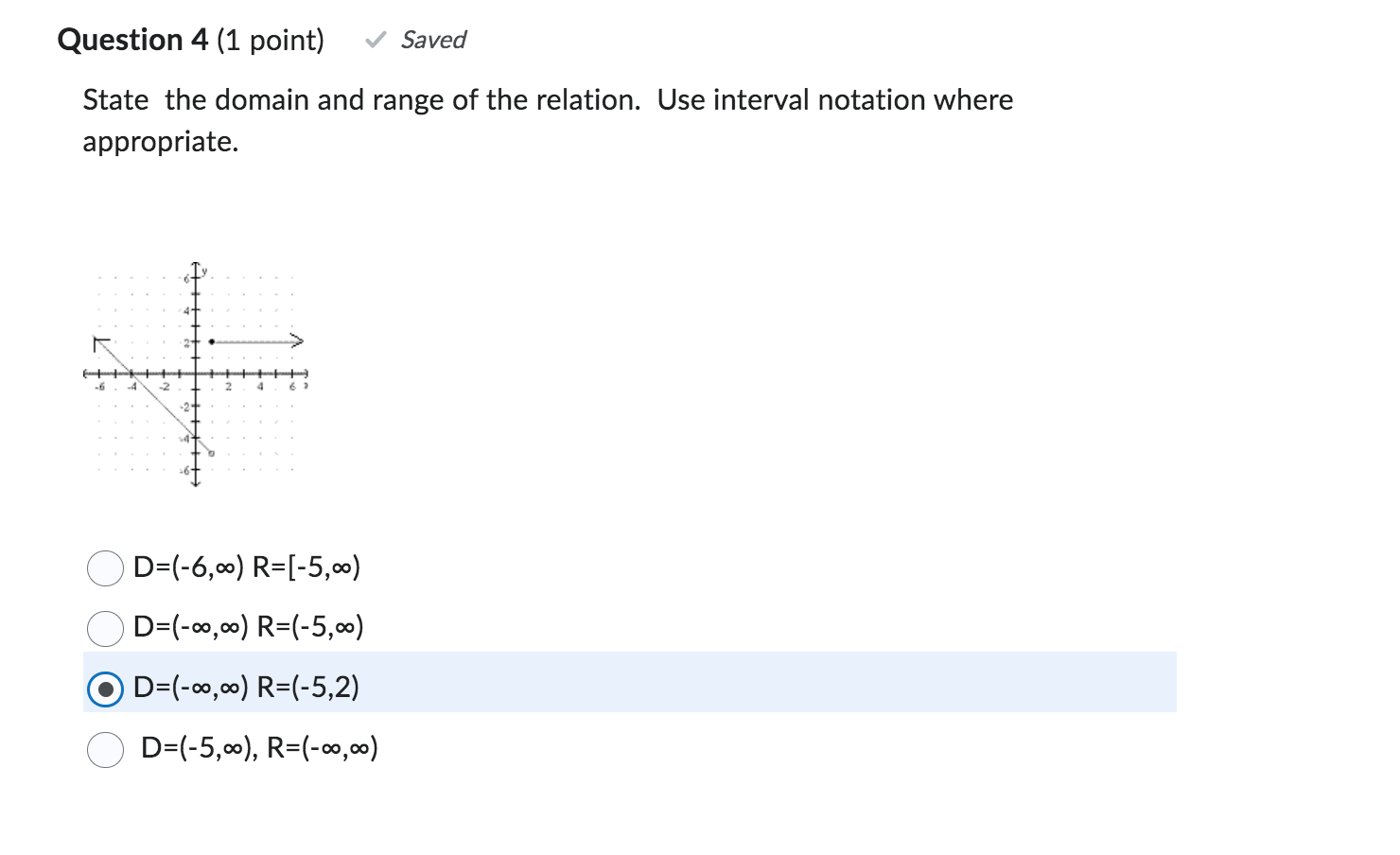1400x855 pixels.
Task: Click the filled radio next to R=(-5,2)
Action: pos(105,689)
